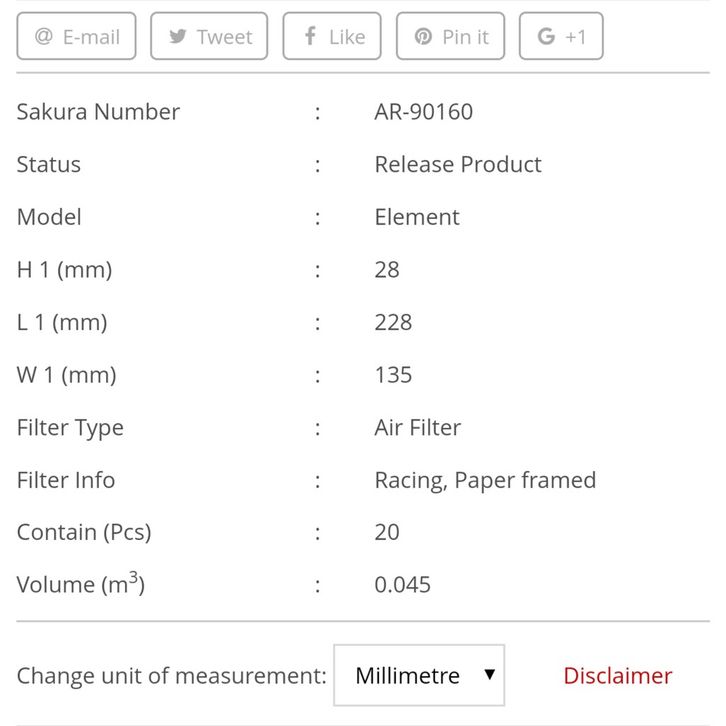
Task: Click the Facebook f icon
Action: pyautogui.click(x=311, y=37)
